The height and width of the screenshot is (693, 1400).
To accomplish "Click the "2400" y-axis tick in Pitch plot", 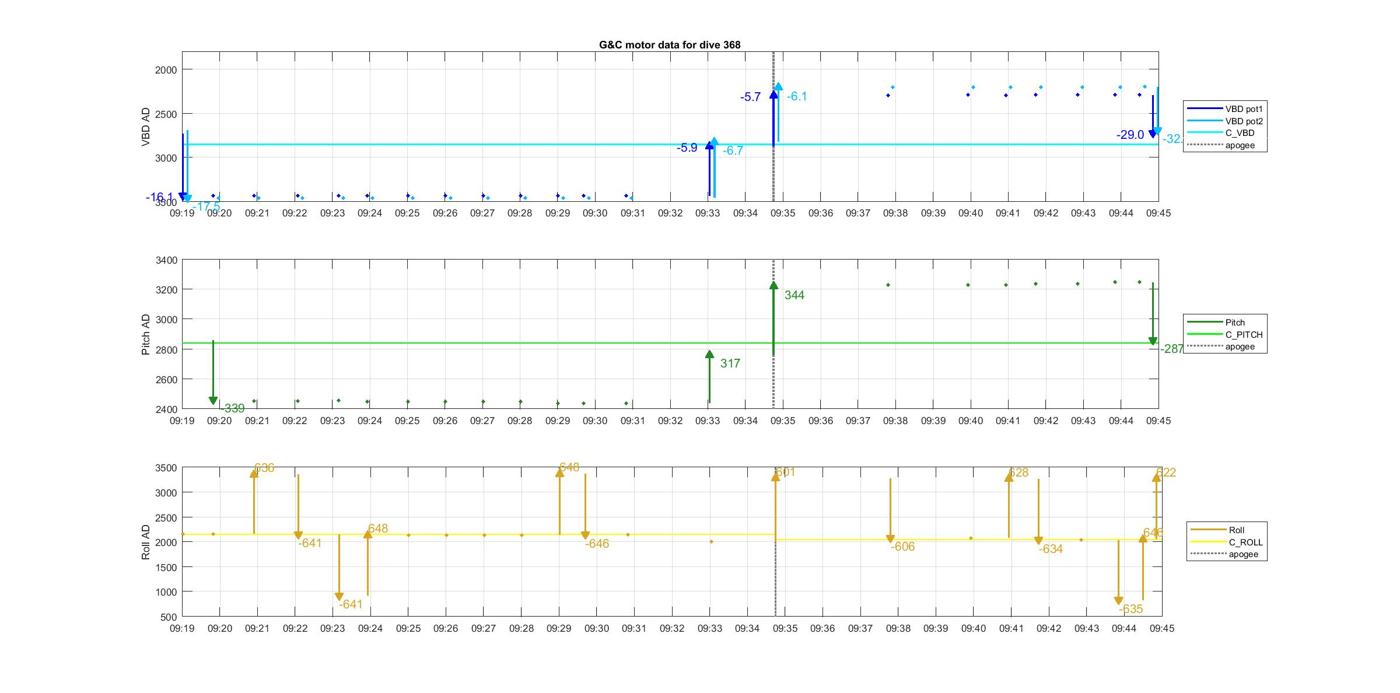I will click(x=166, y=409).
